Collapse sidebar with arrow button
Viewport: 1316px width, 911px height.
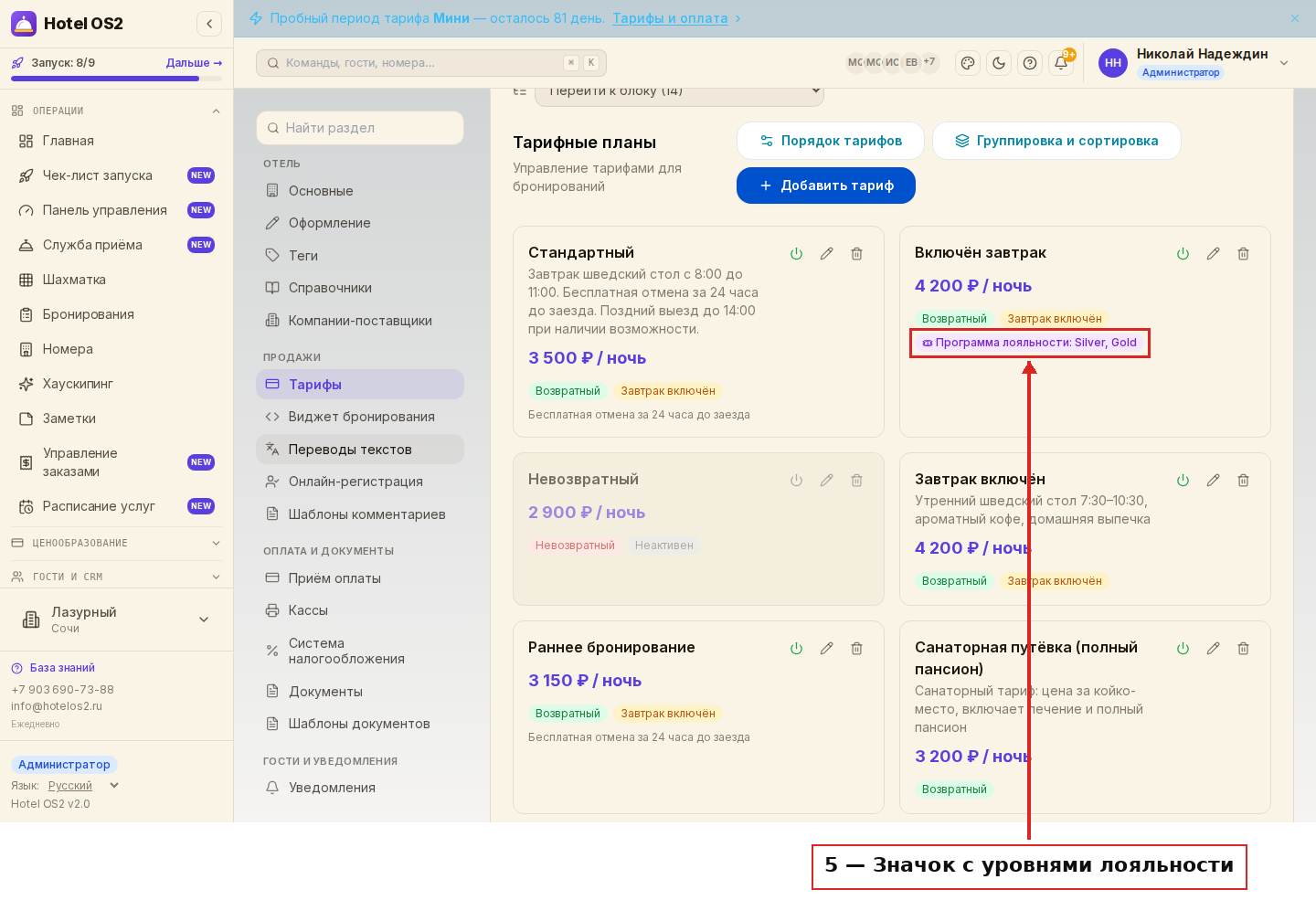click(x=209, y=24)
